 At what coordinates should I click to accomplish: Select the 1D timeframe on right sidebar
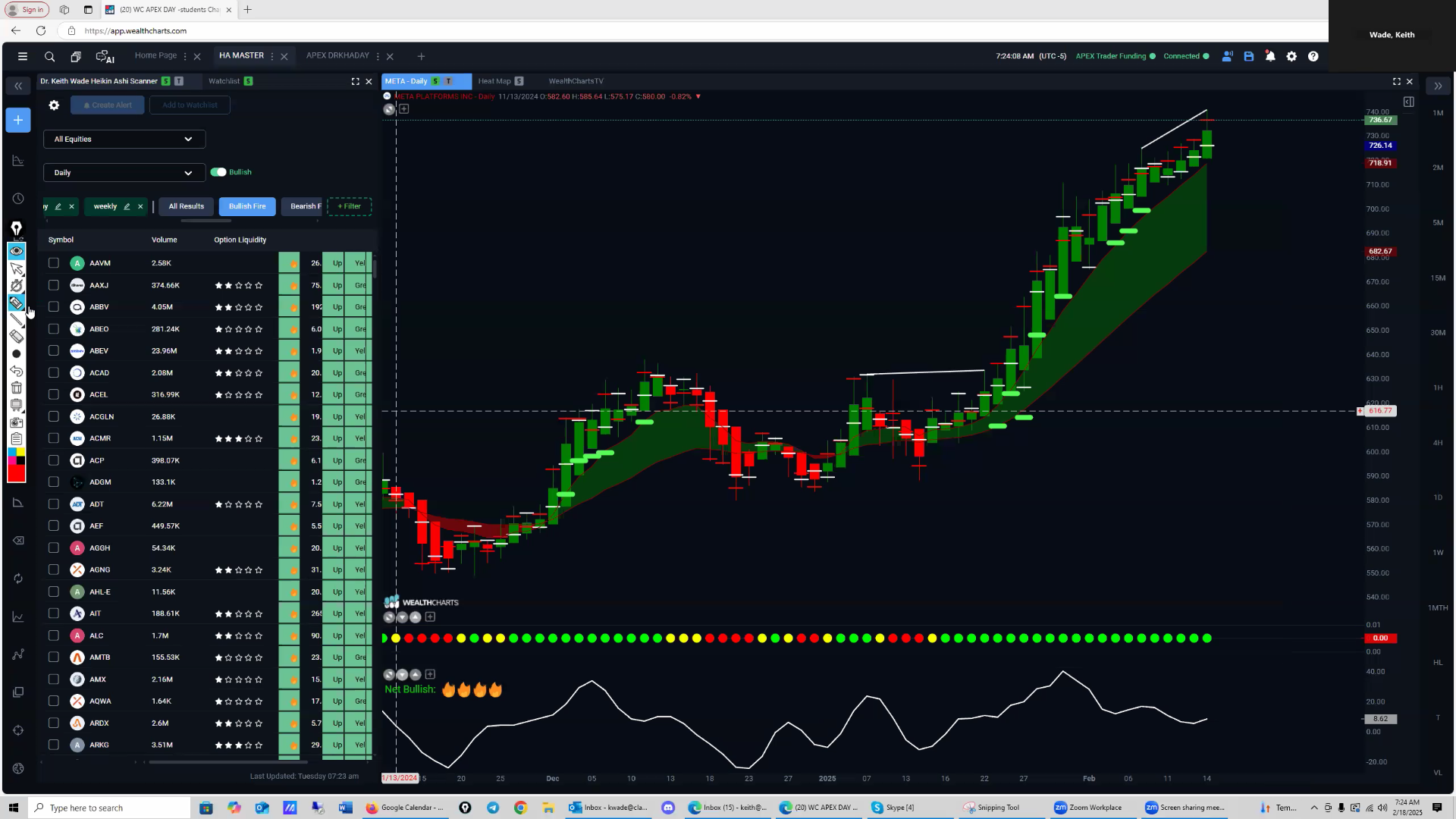pos(1438,497)
